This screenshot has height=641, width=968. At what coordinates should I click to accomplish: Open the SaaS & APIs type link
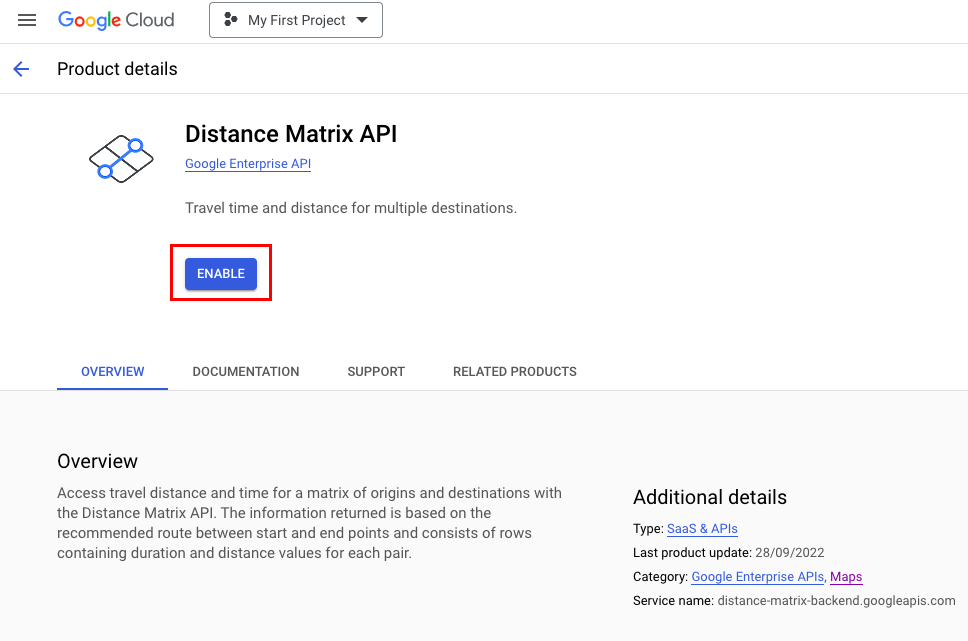coord(703,529)
